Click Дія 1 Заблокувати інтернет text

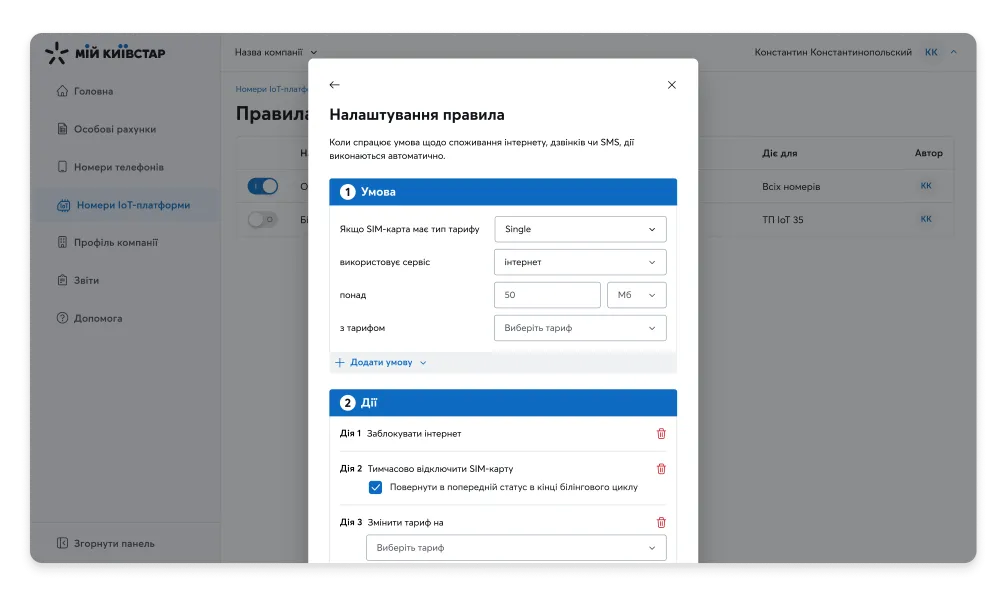[400, 433]
